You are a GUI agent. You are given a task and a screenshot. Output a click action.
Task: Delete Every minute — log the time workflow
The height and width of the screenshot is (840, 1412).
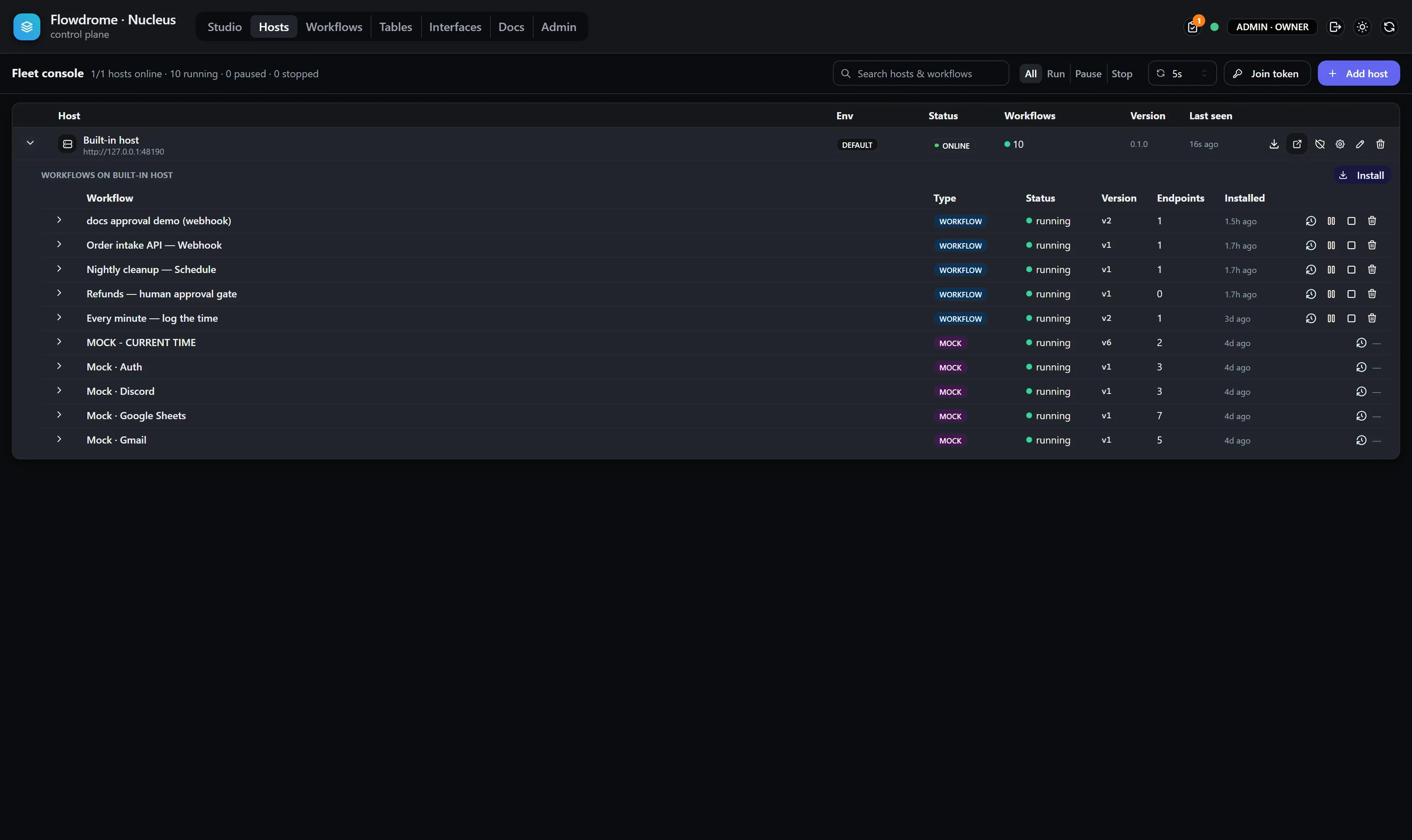pos(1372,319)
